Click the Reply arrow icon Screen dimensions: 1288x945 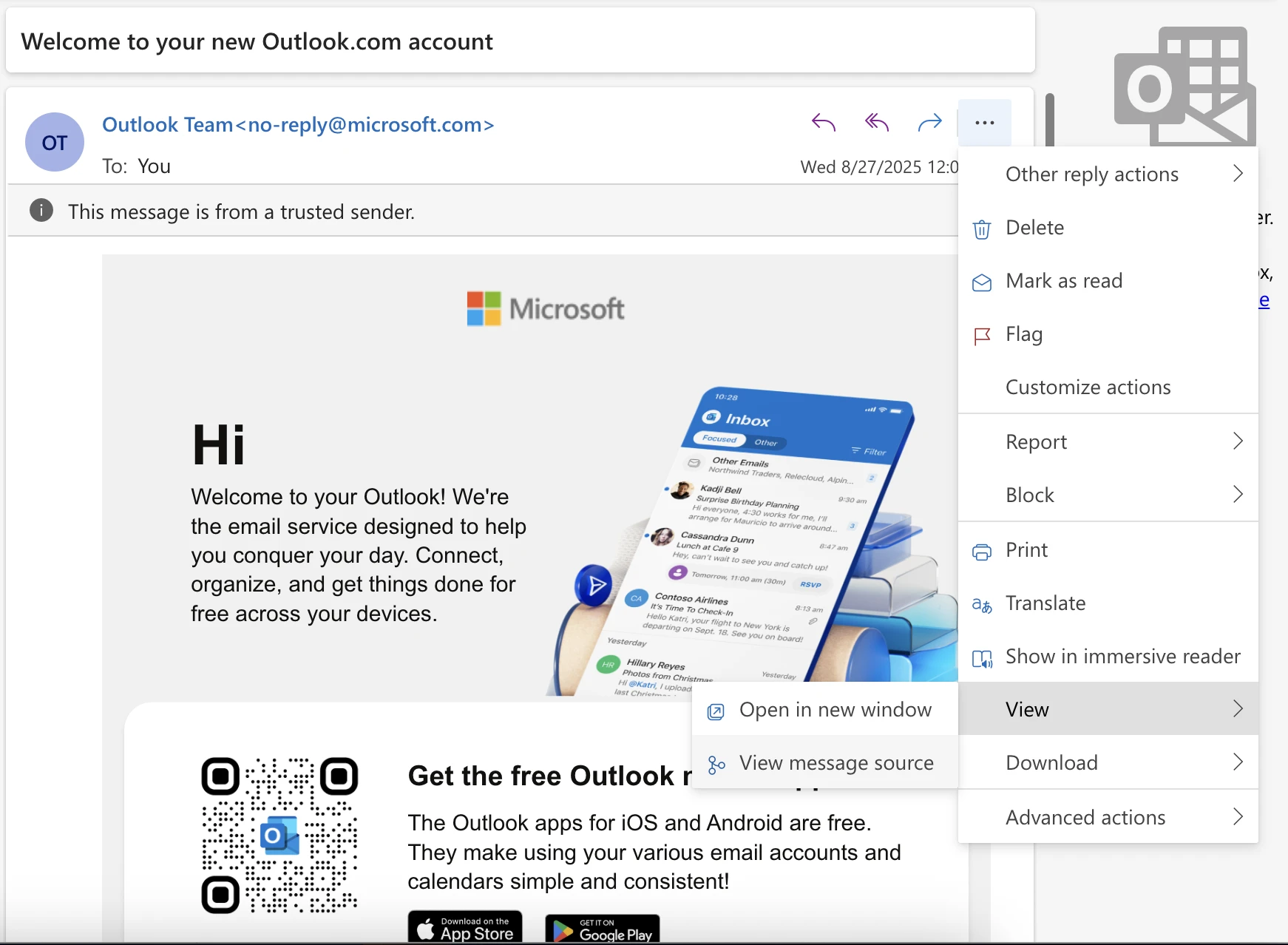click(x=823, y=122)
